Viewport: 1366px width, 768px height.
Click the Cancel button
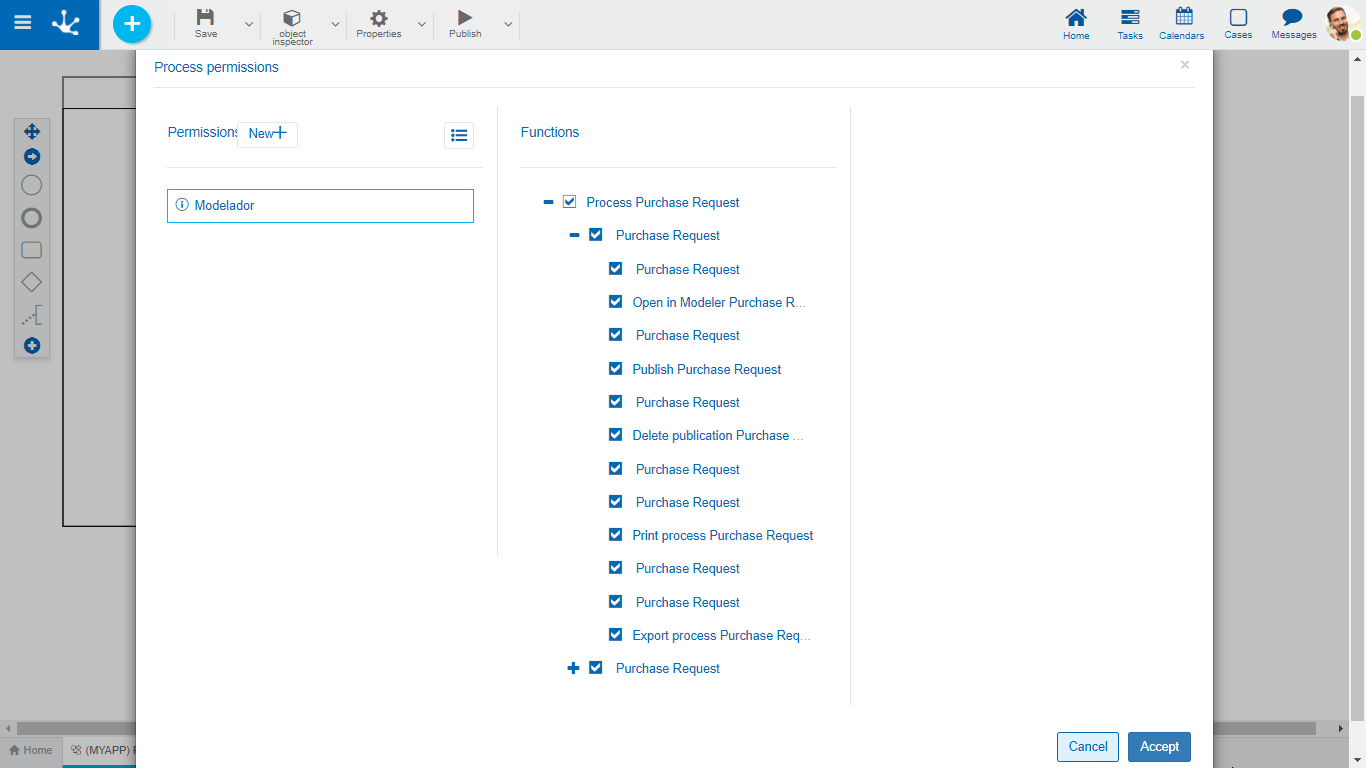tap(1088, 747)
